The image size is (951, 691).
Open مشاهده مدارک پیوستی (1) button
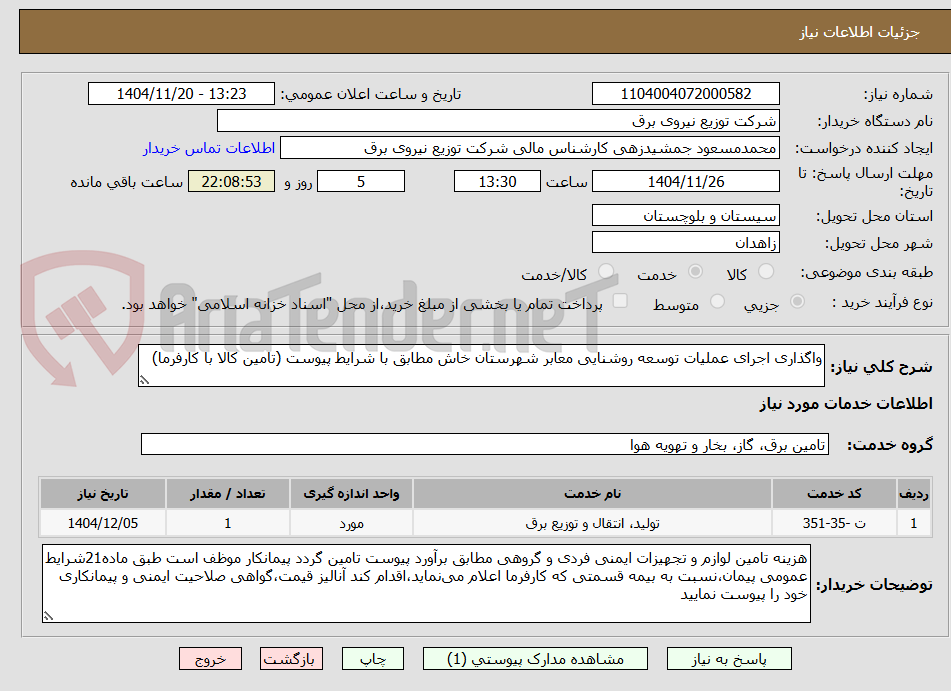535,659
